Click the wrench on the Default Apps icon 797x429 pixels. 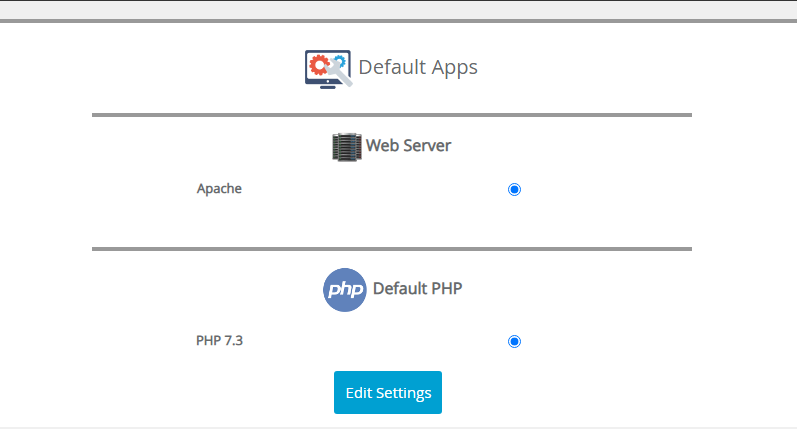(339, 74)
